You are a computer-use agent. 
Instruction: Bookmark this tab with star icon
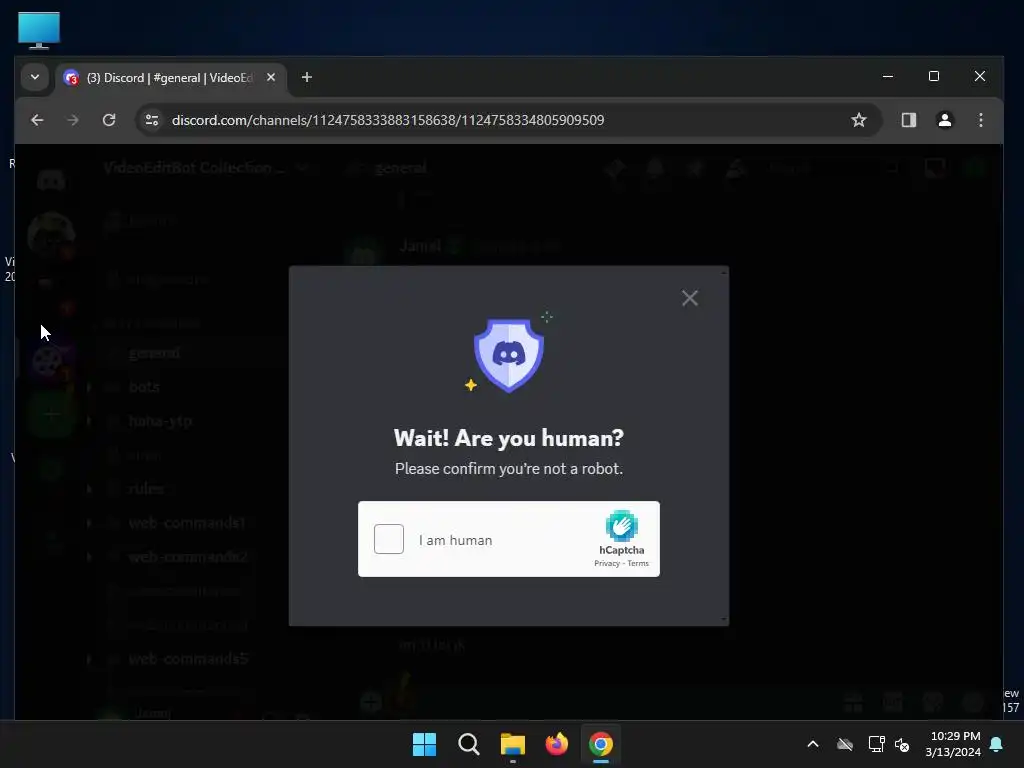859,120
